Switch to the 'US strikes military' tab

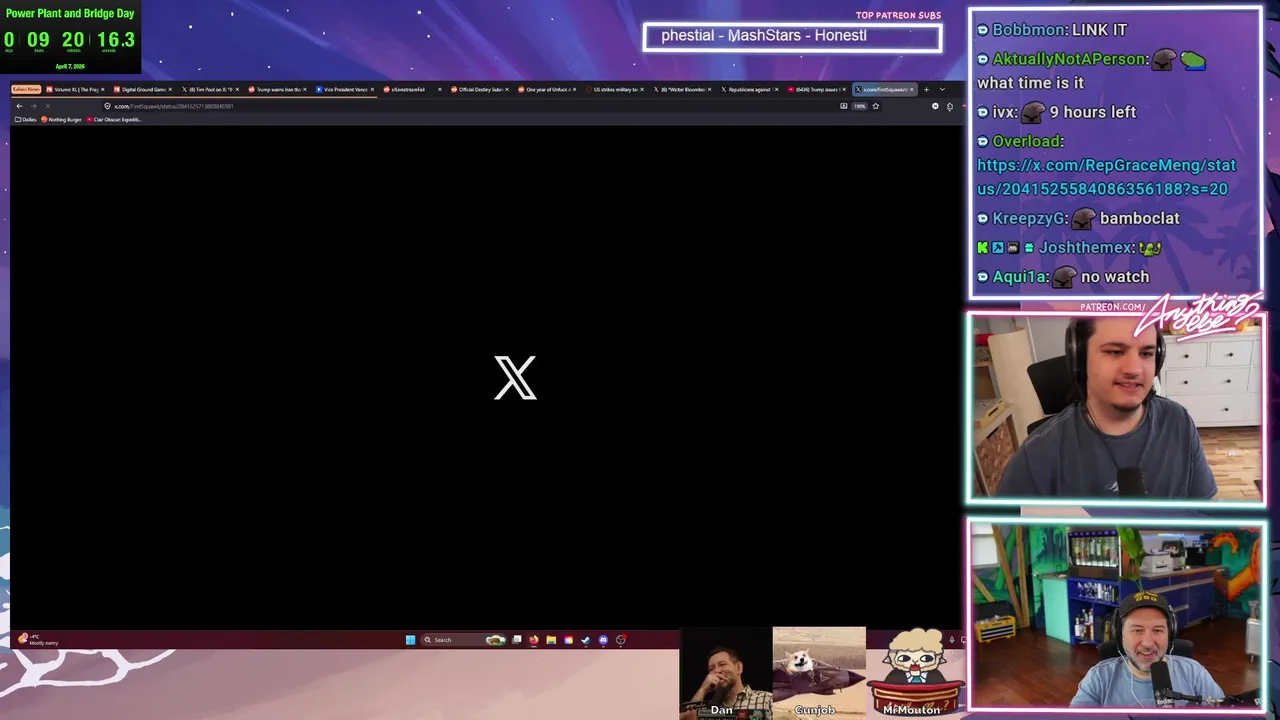(x=615, y=89)
